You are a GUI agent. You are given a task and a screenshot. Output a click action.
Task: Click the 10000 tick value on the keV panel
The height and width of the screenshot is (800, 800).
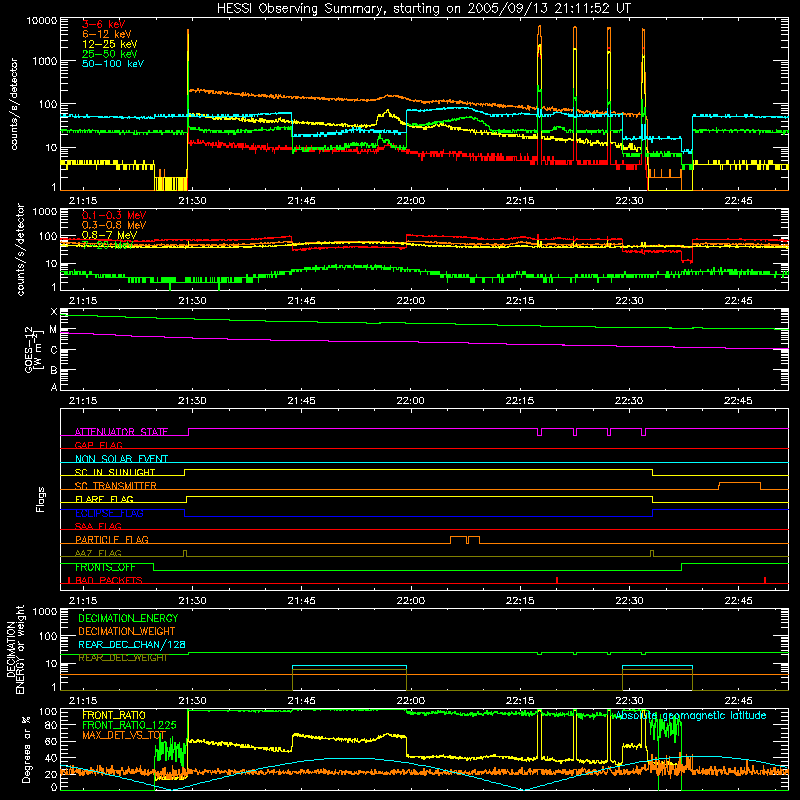[42, 21]
